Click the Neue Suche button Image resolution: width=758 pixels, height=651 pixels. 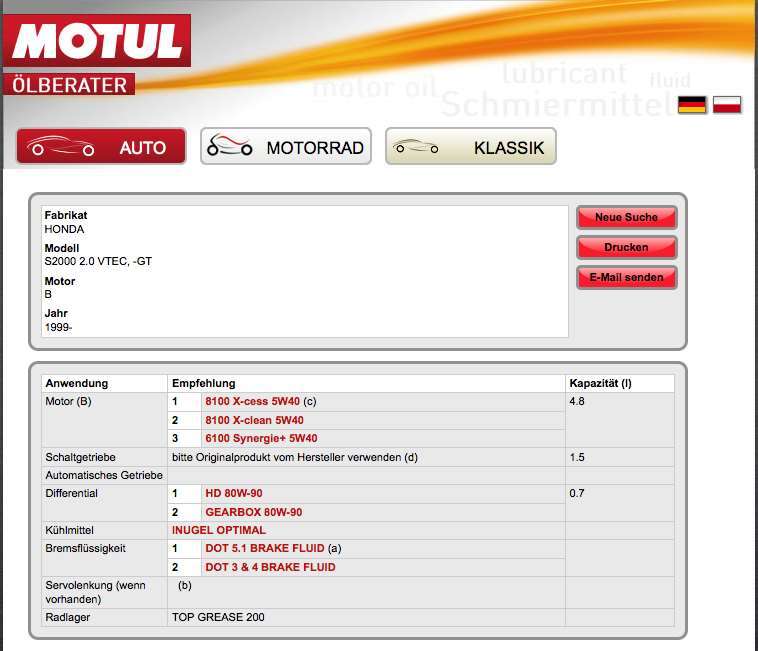pyautogui.click(x=626, y=217)
